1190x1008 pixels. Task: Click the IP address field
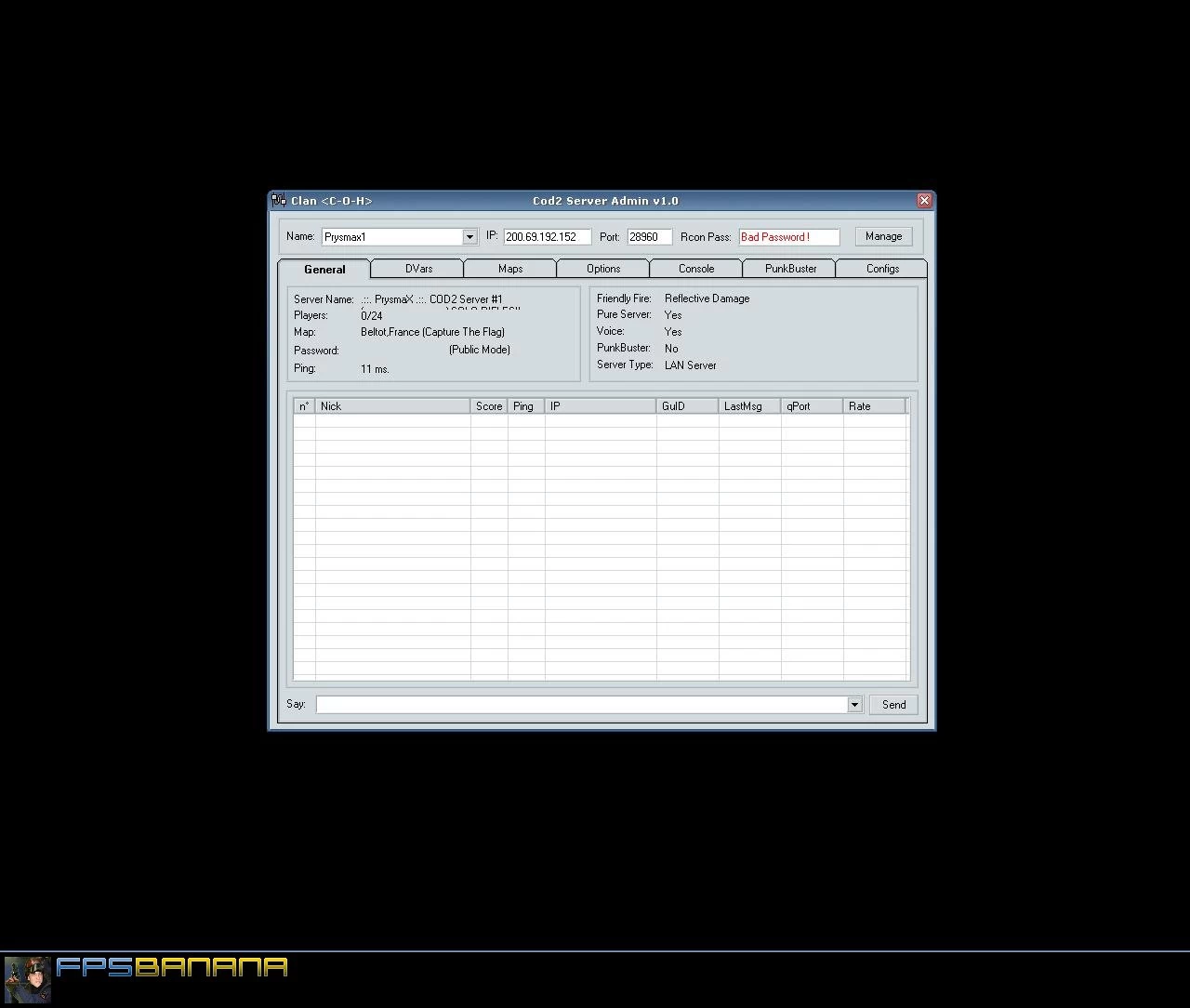pos(547,236)
